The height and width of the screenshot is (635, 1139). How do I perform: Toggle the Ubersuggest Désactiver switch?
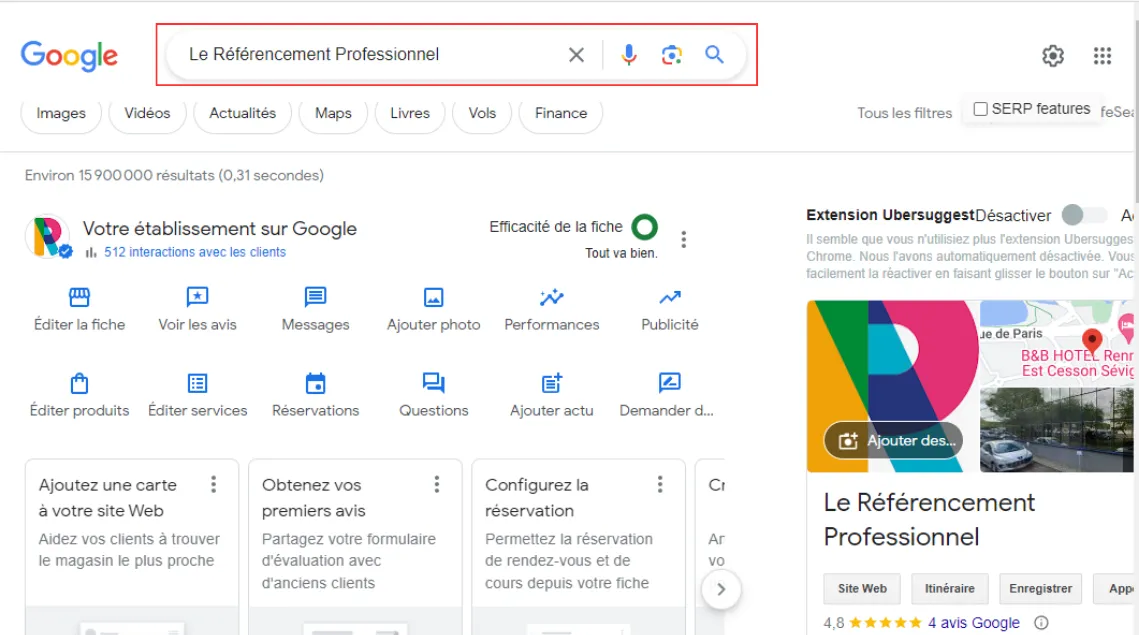(x=1084, y=215)
